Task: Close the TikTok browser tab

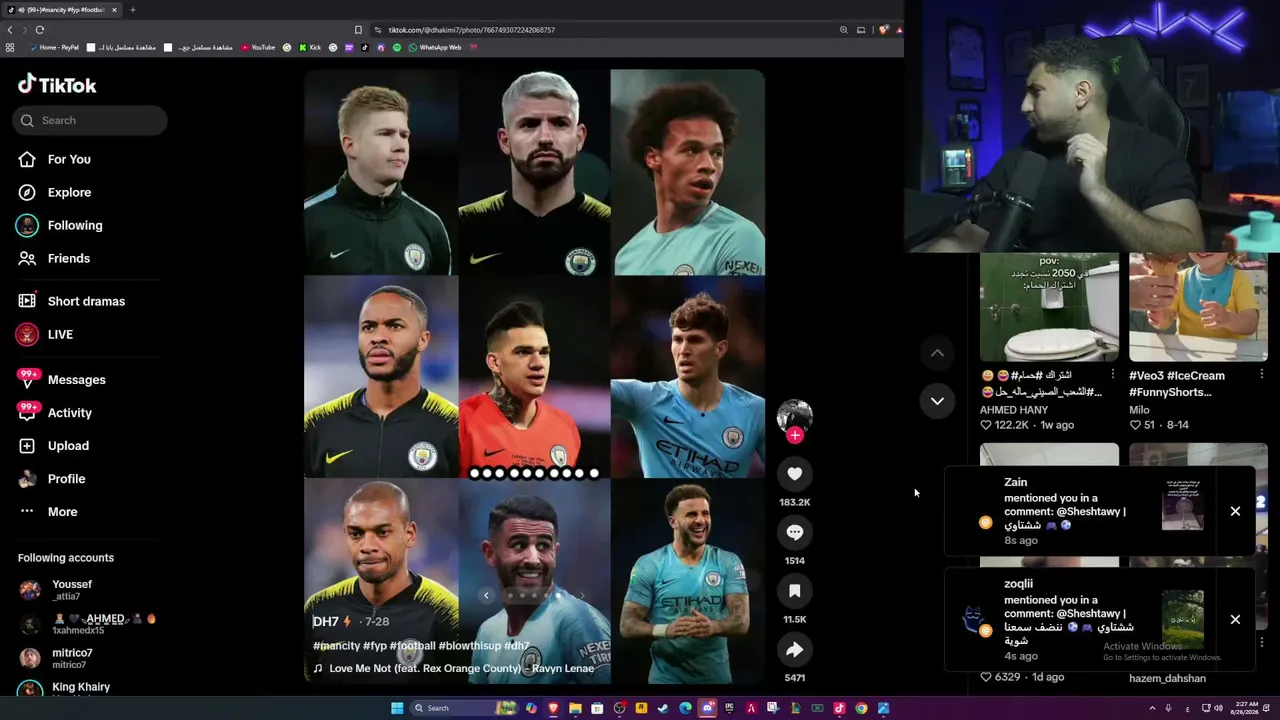Action: [x=114, y=10]
